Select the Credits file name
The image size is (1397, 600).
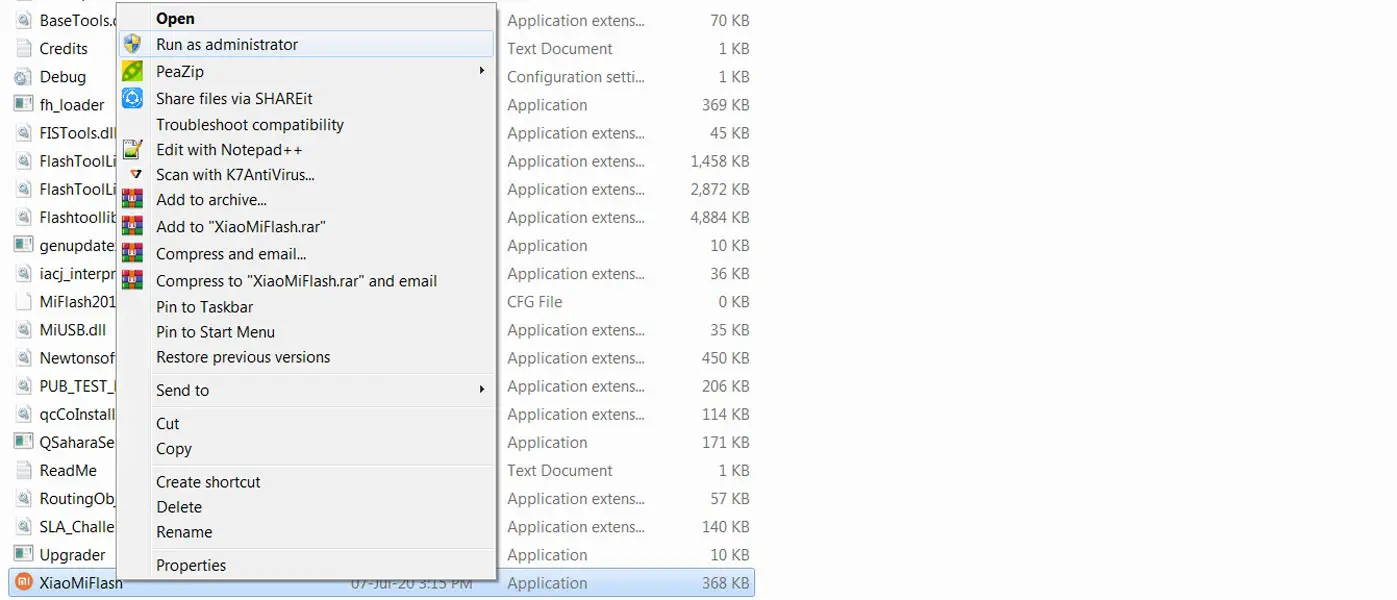[x=63, y=48]
